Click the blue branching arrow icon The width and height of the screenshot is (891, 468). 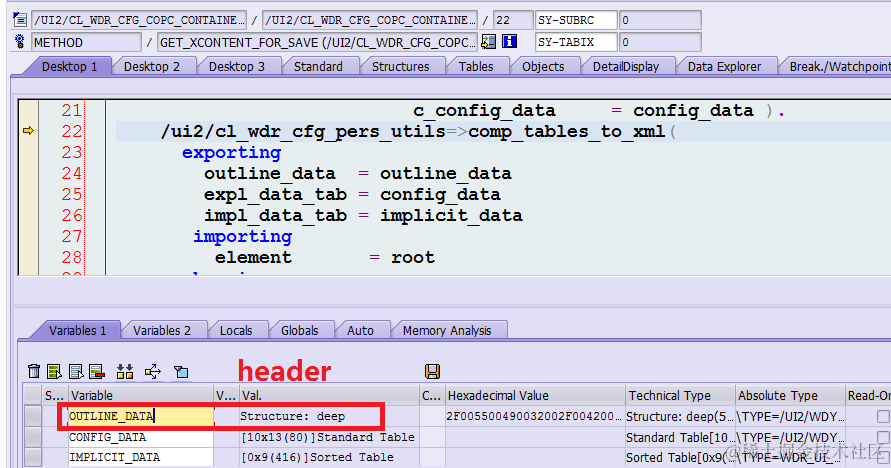153,371
